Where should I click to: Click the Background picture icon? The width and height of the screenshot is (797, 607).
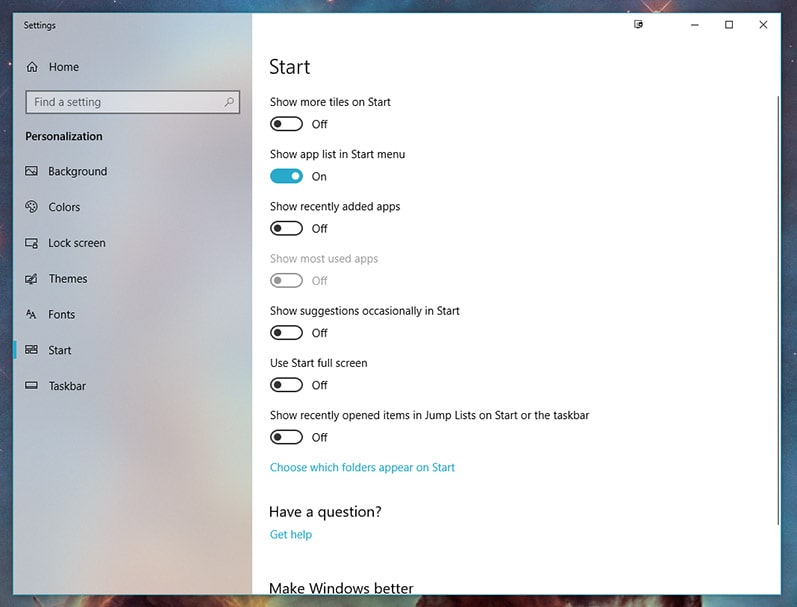pyautogui.click(x=32, y=171)
